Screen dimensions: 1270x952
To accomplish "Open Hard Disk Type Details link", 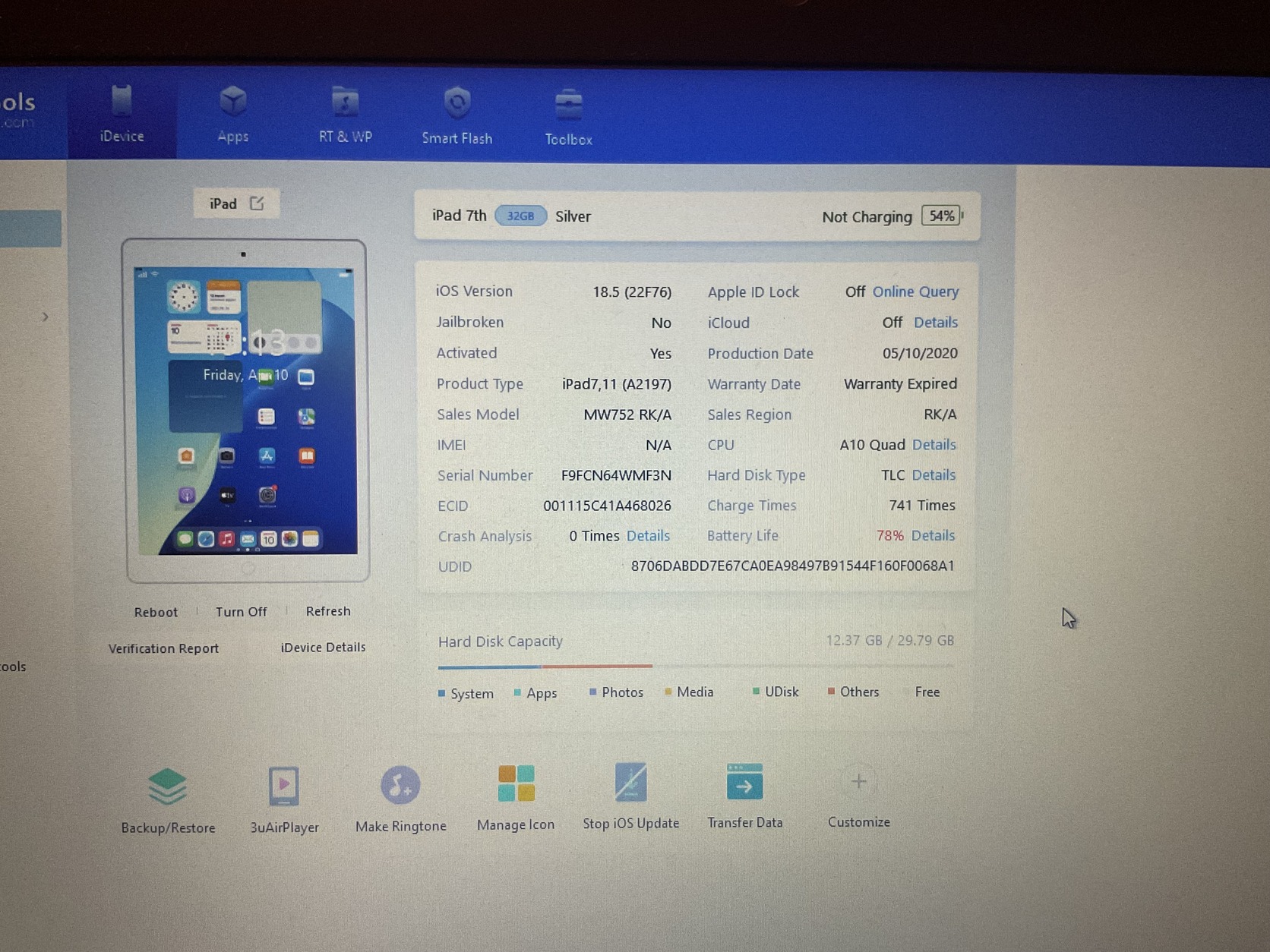I will tap(934, 474).
